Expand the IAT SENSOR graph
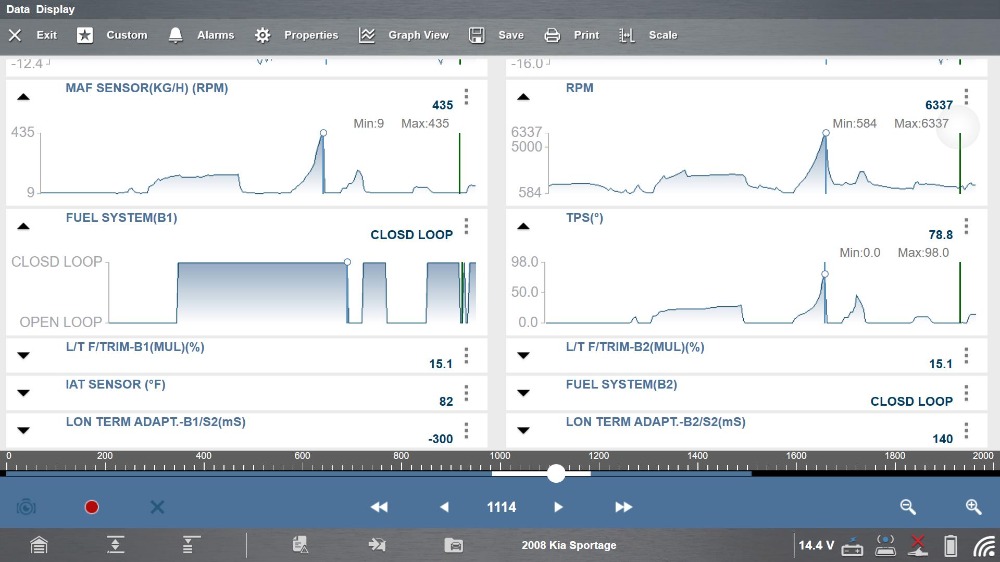Viewport: 1000px width, 562px height. point(23,392)
